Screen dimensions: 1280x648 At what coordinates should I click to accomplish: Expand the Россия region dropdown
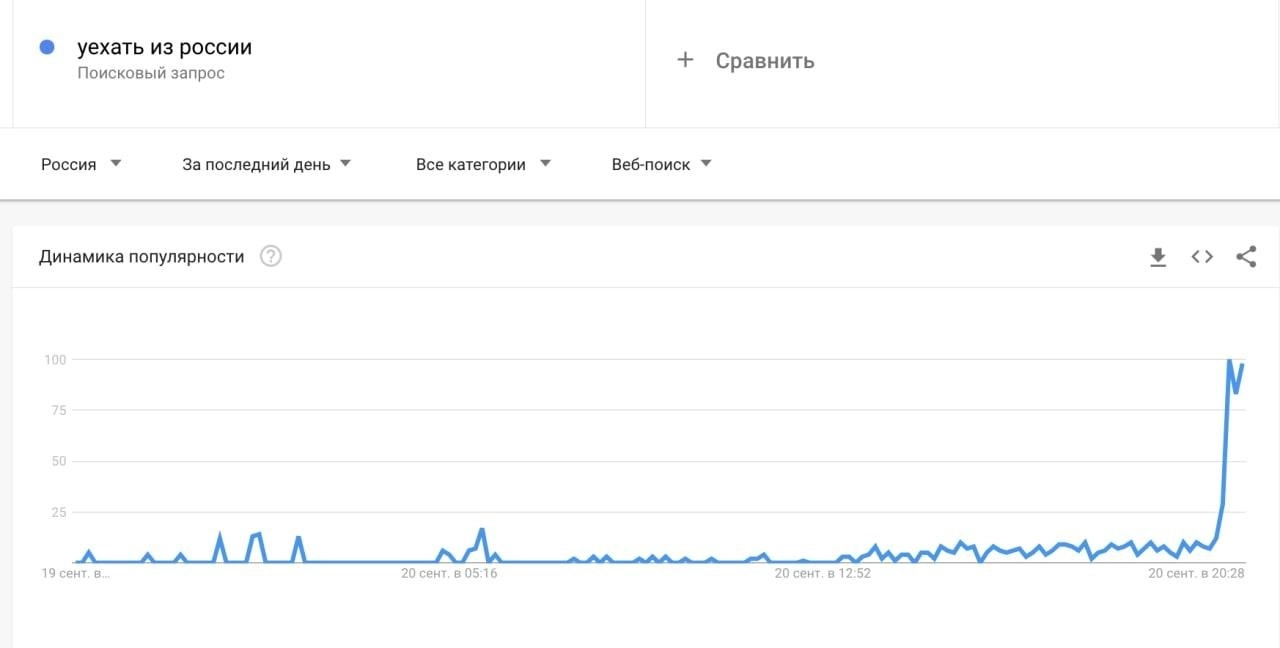[x=81, y=164]
